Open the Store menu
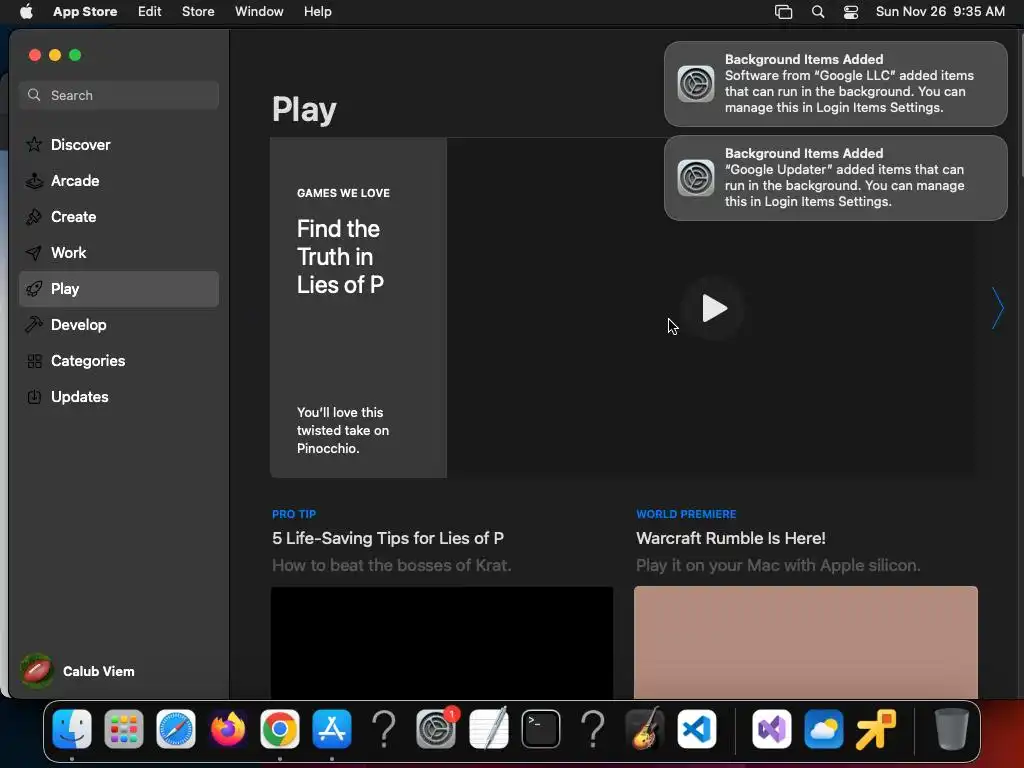1024x768 pixels. click(x=198, y=12)
